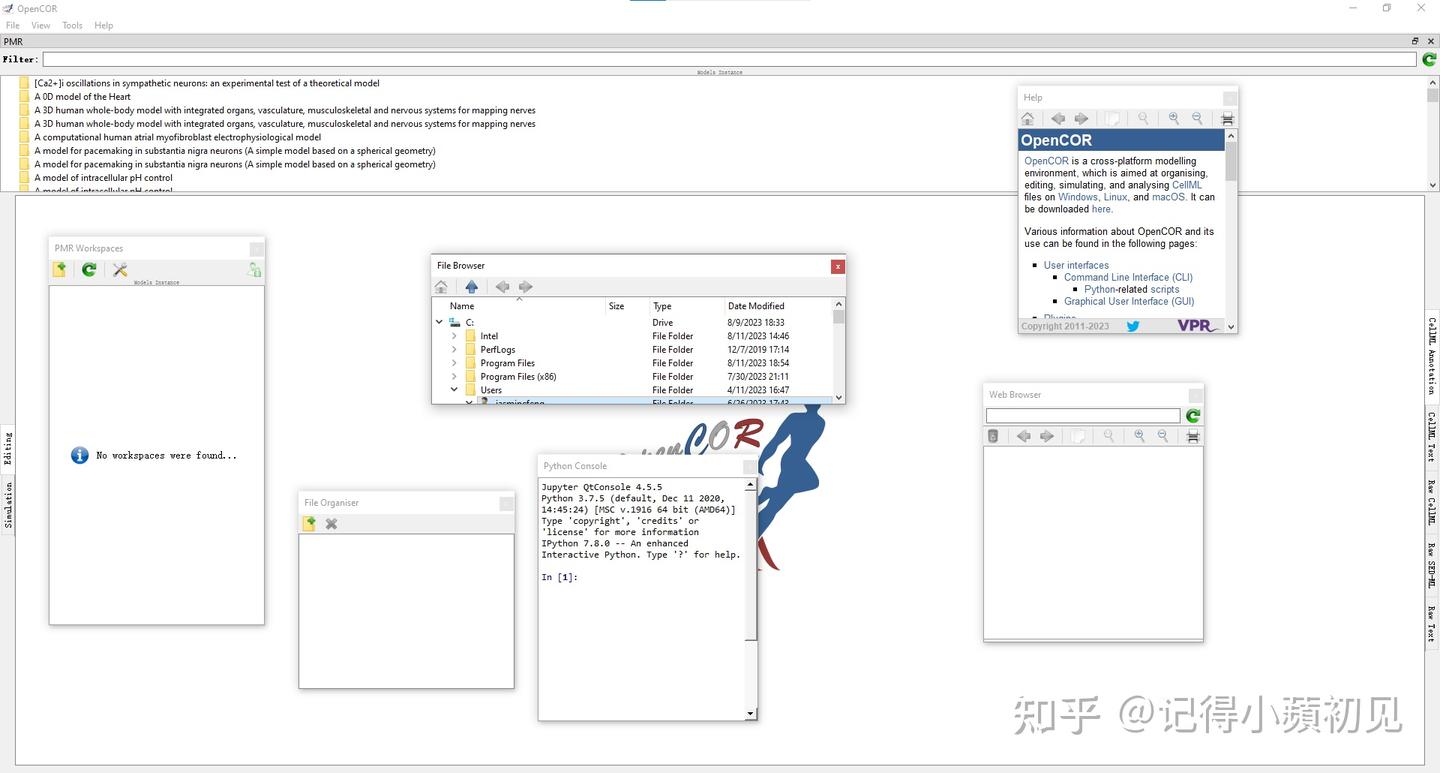Go home in Help panel
The width and height of the screenshot is (1440, 773).
1028,119
